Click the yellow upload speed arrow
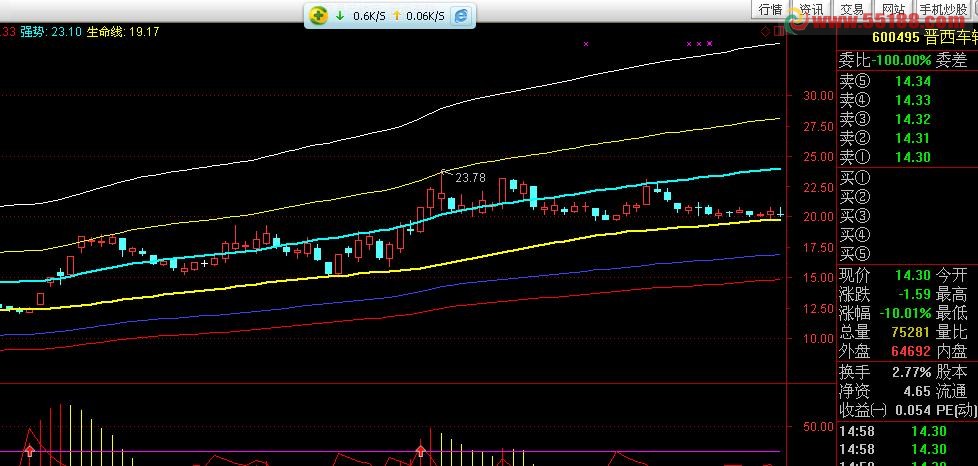Screen dimensions: 978x466 396,16
